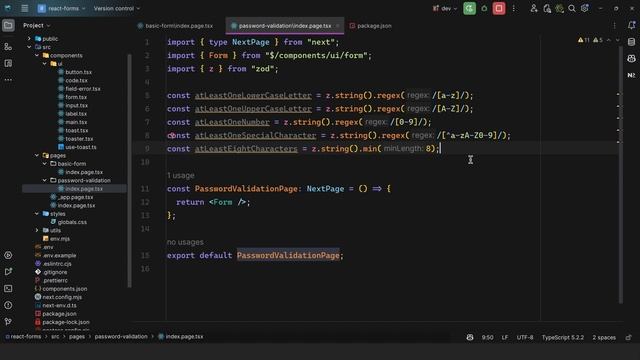
Task: Click password-validation breadcrumb
Action: coord(121,337)
